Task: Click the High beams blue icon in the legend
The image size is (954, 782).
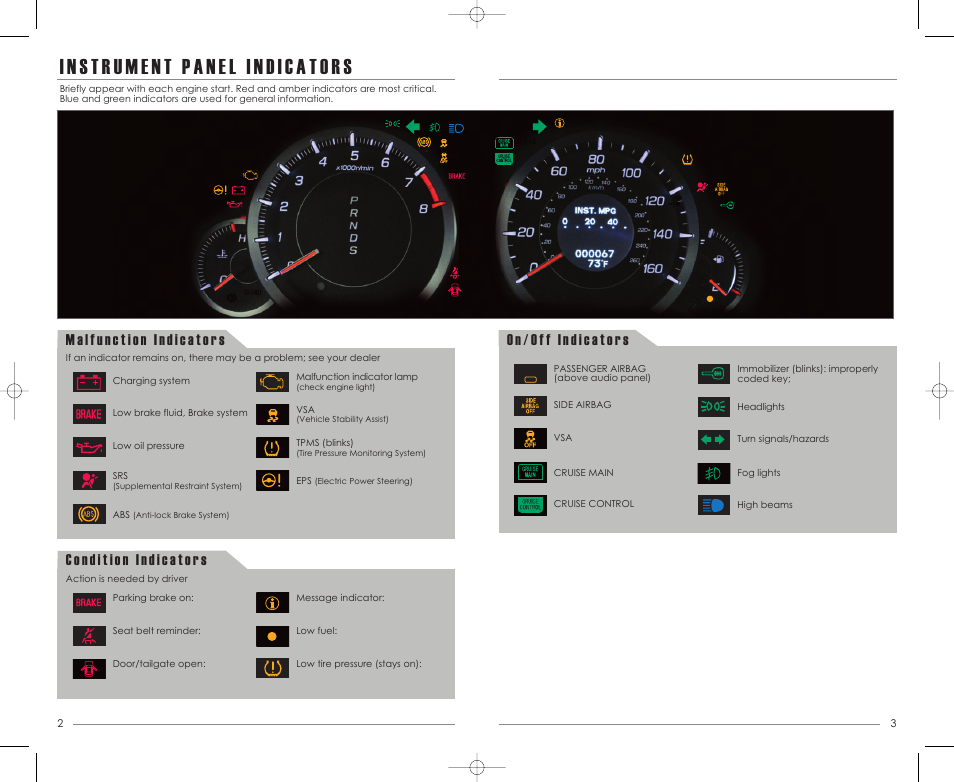Action: pyautogui.click(x=714, y=505)
